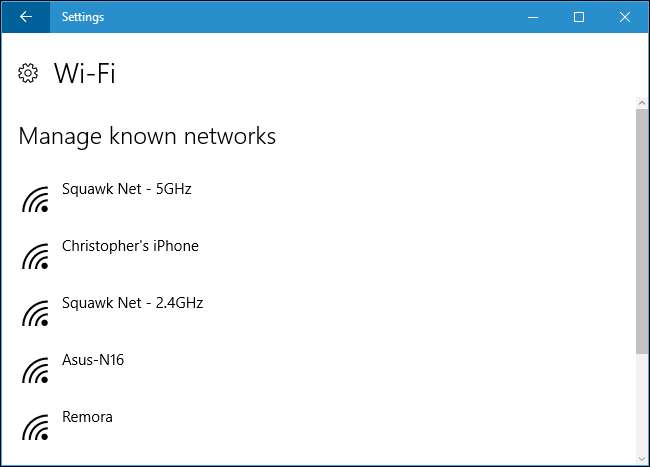Click the vertical scrollbar thumb
Screen dimensions: 650x467
click(641, 230)
